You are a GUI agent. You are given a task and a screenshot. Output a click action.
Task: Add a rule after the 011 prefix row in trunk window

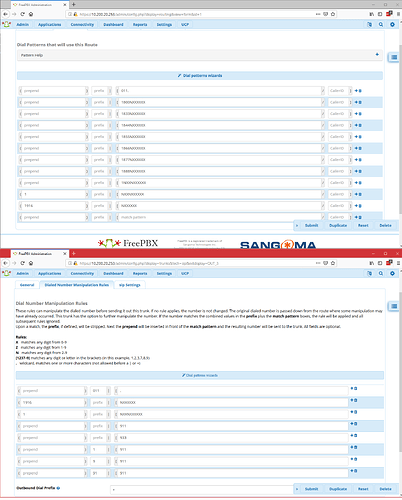tap(352, 388)
